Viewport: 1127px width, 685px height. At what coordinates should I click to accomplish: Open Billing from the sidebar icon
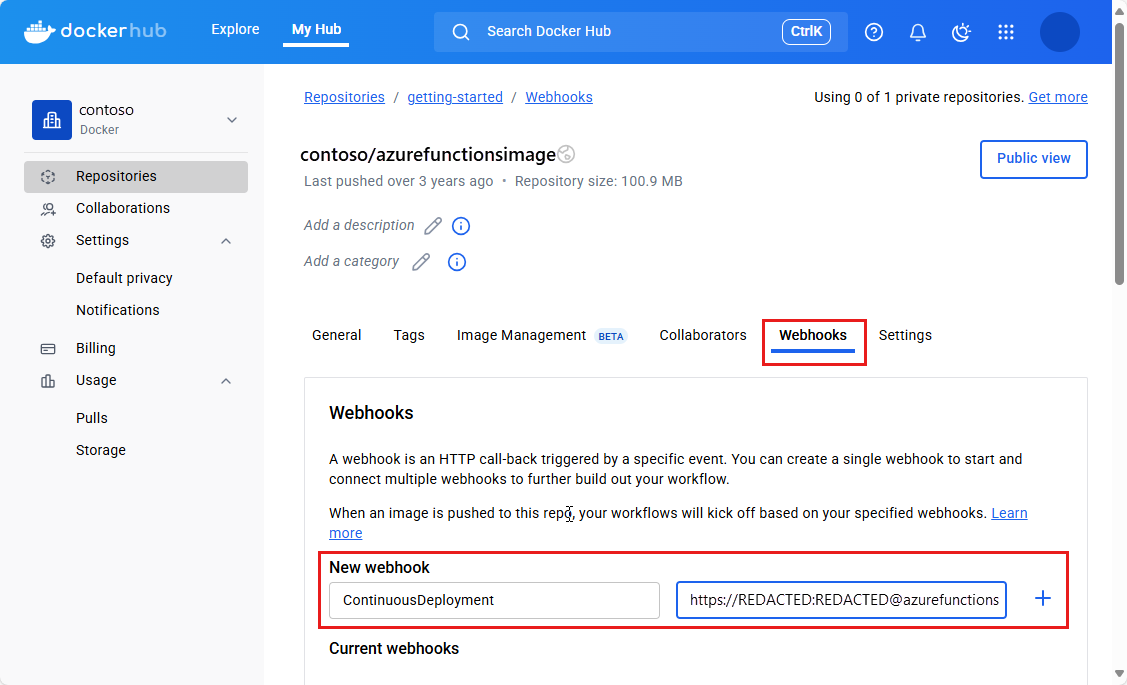click(x=47, y=347)
